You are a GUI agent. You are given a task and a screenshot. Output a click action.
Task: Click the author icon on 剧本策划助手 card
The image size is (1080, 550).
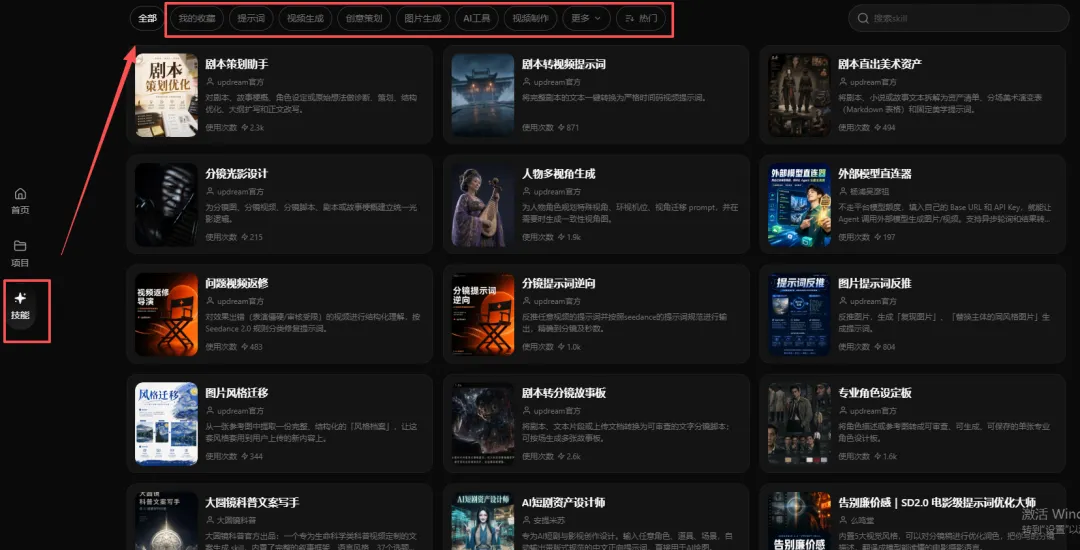coord(210,82)
